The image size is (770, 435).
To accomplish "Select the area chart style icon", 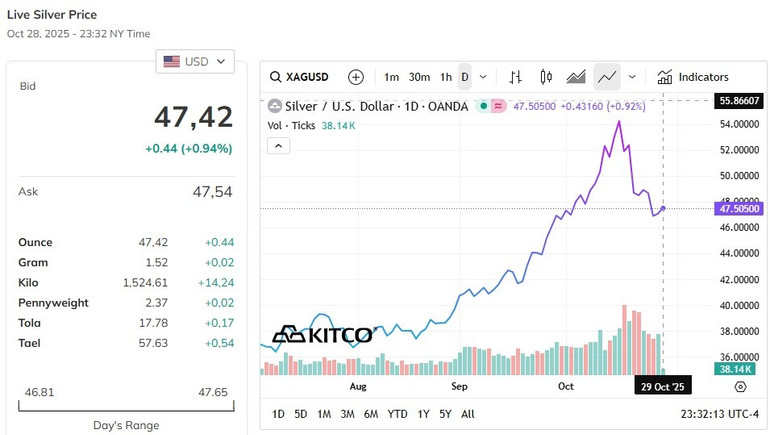I will pos(576,77).
